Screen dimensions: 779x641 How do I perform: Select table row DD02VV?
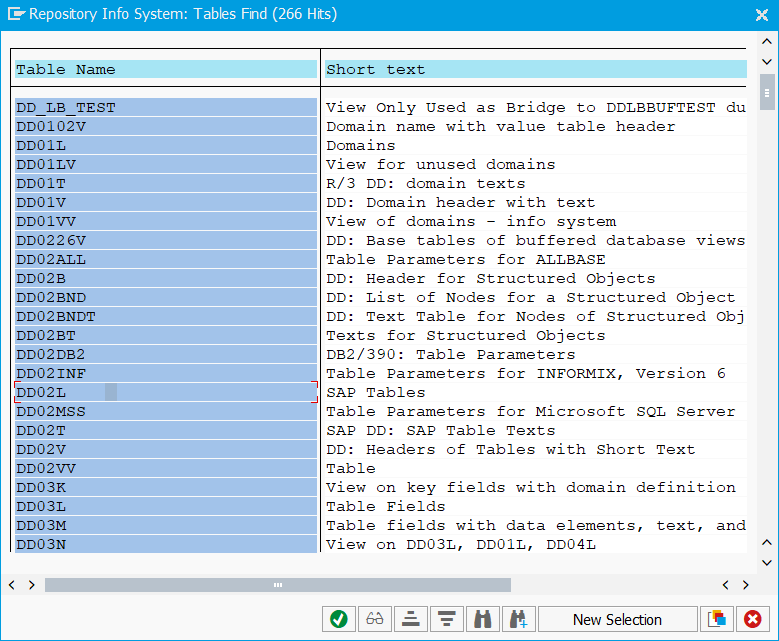pos(165,468)
